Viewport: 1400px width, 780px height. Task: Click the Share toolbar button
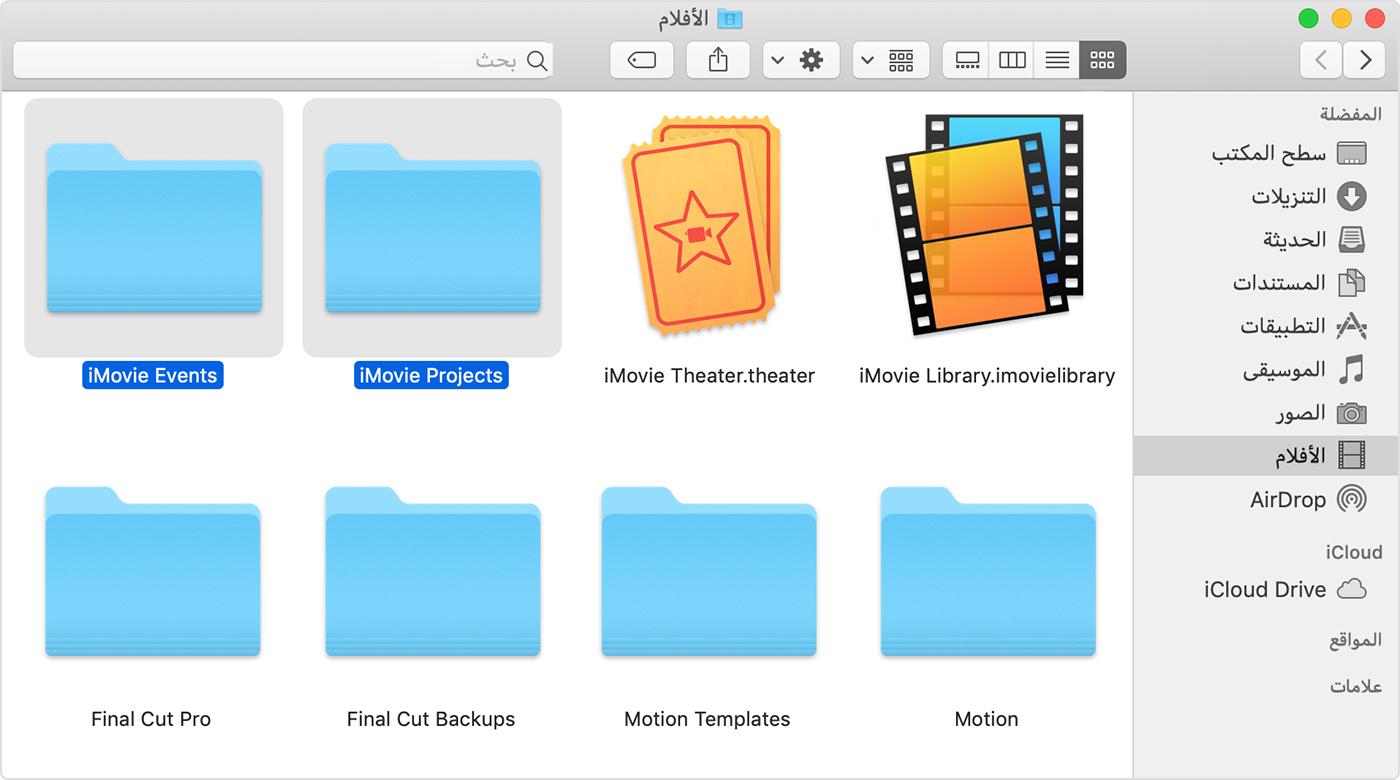tap(718, 60)
